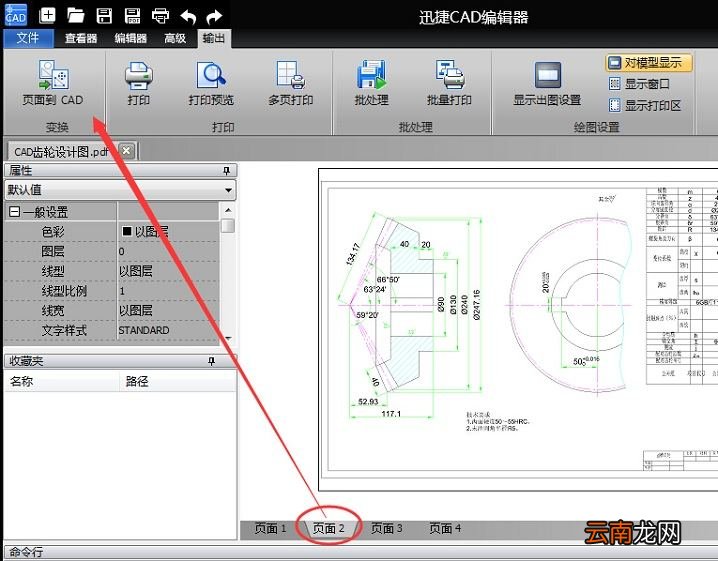Pin the 收藏夹 favorites panel
This screenshot has width=718, height=561.
point(212,361)
